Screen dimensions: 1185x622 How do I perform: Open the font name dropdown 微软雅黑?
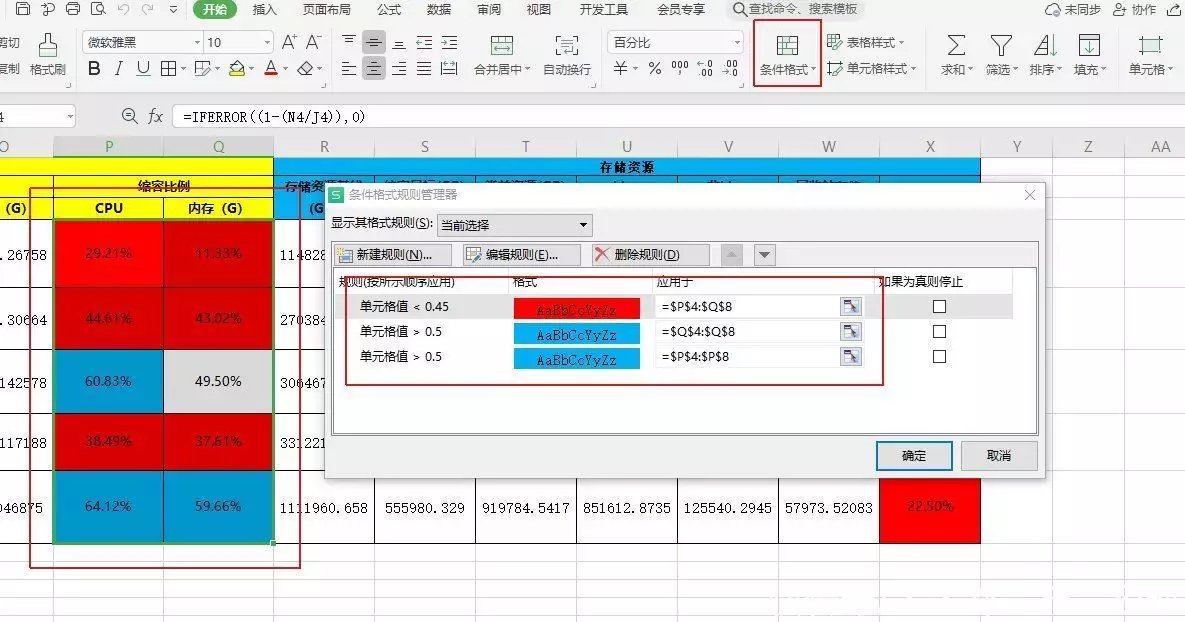coord(198,42)
